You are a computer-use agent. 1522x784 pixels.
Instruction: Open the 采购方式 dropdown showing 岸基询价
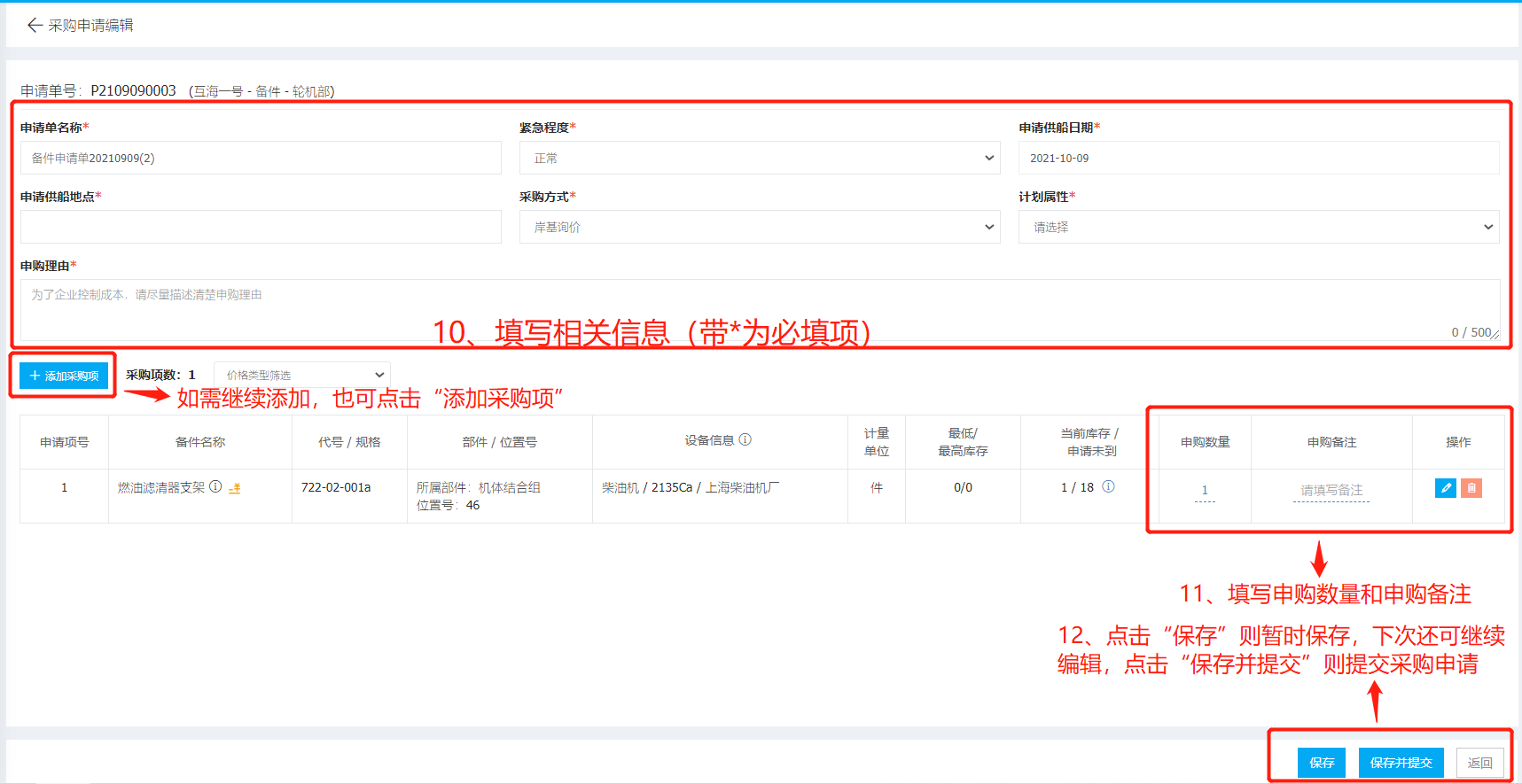pos(760,227)
